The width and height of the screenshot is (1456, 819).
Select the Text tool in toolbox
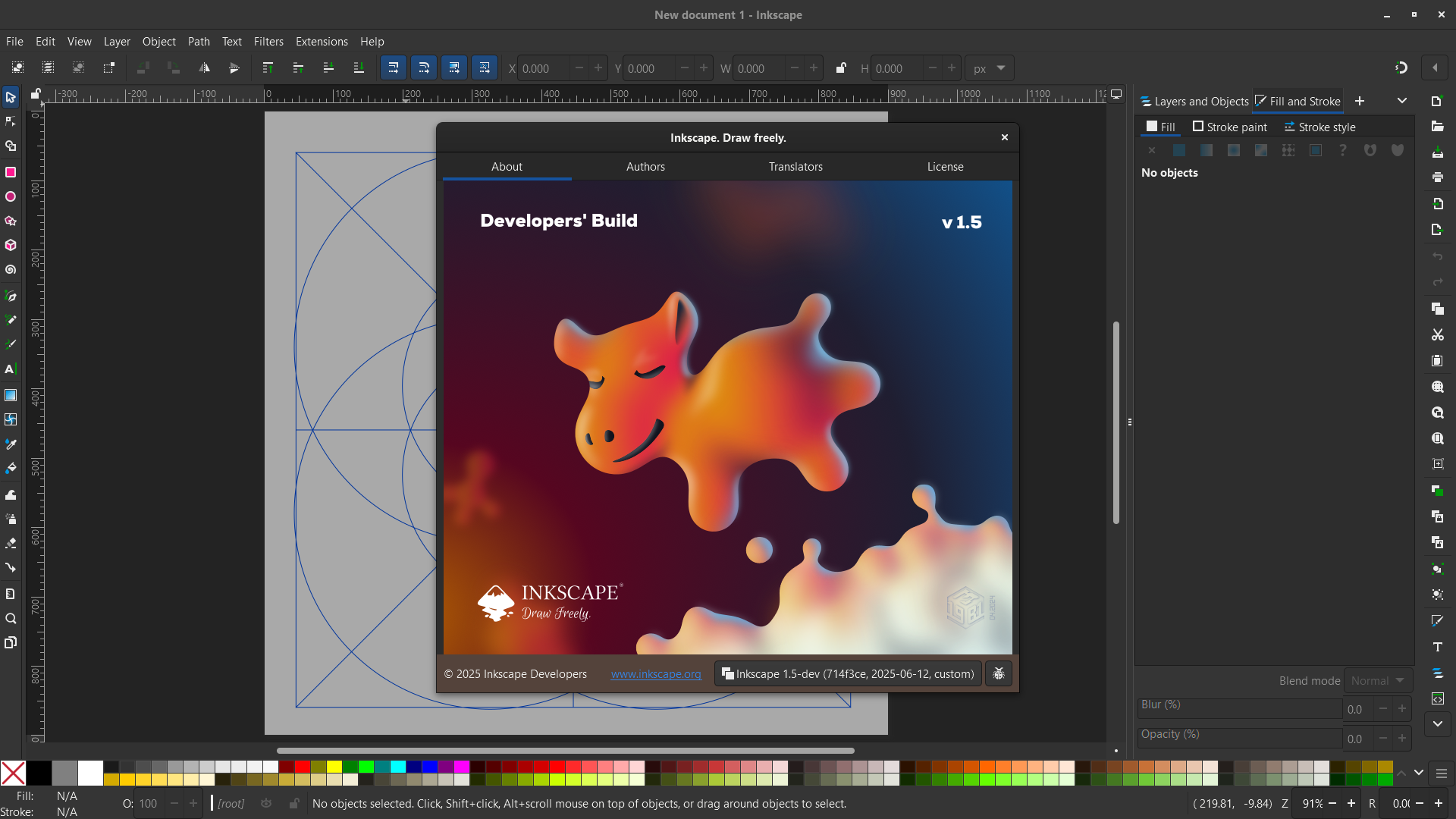coord(11,369)
